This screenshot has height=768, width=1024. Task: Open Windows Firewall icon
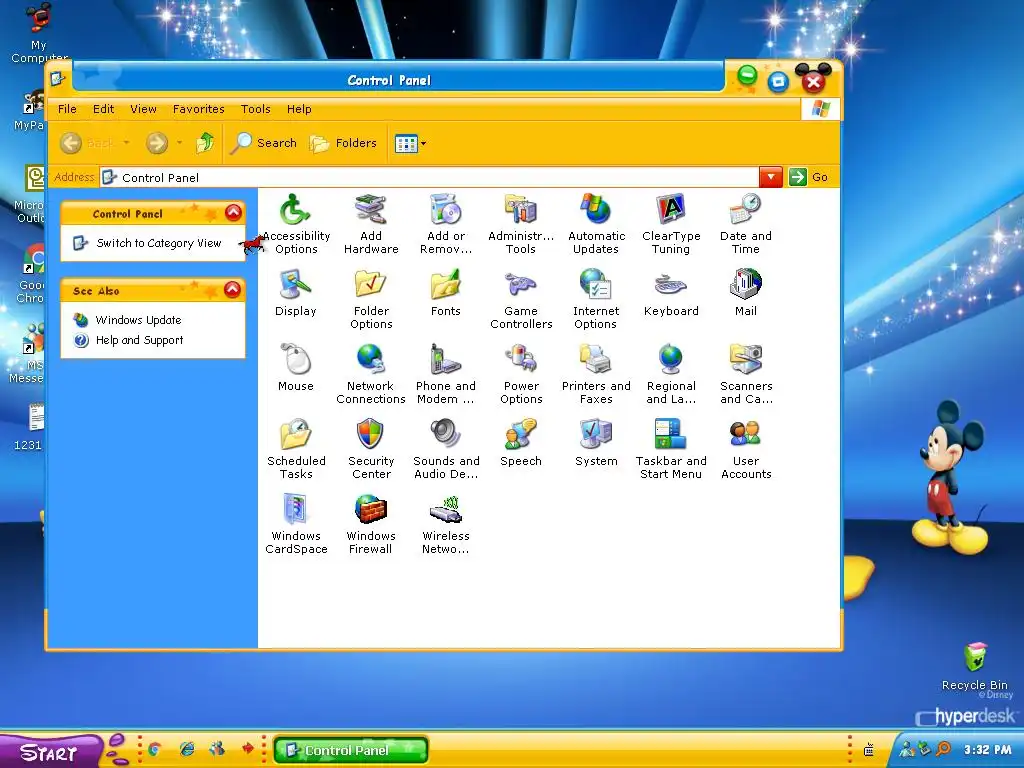(371, 524)
